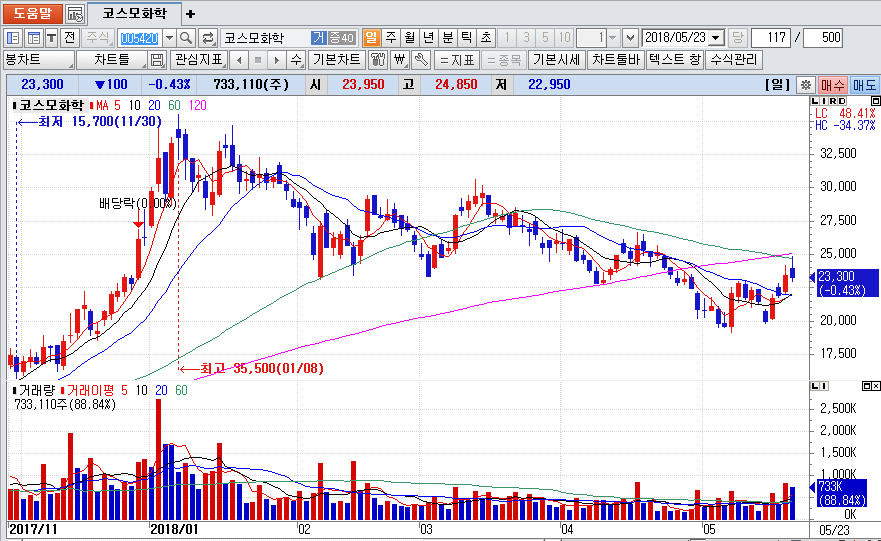
Task: Open the 수식관리 formula manager button
Action: pos(735,59)
